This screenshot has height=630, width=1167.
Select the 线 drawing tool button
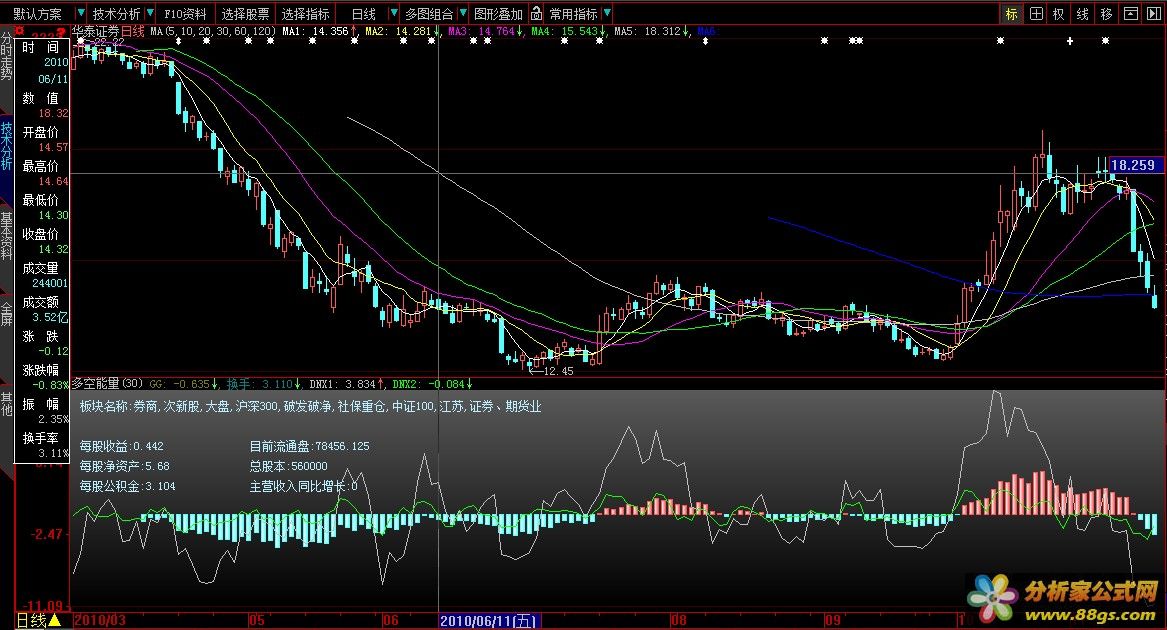[x=1082, y=14]
